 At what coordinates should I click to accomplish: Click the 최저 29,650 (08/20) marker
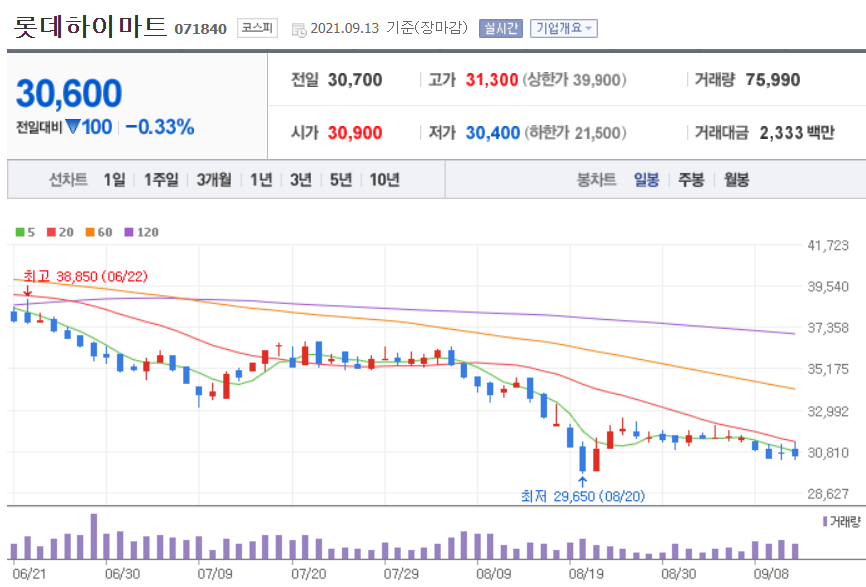[583, 496]
